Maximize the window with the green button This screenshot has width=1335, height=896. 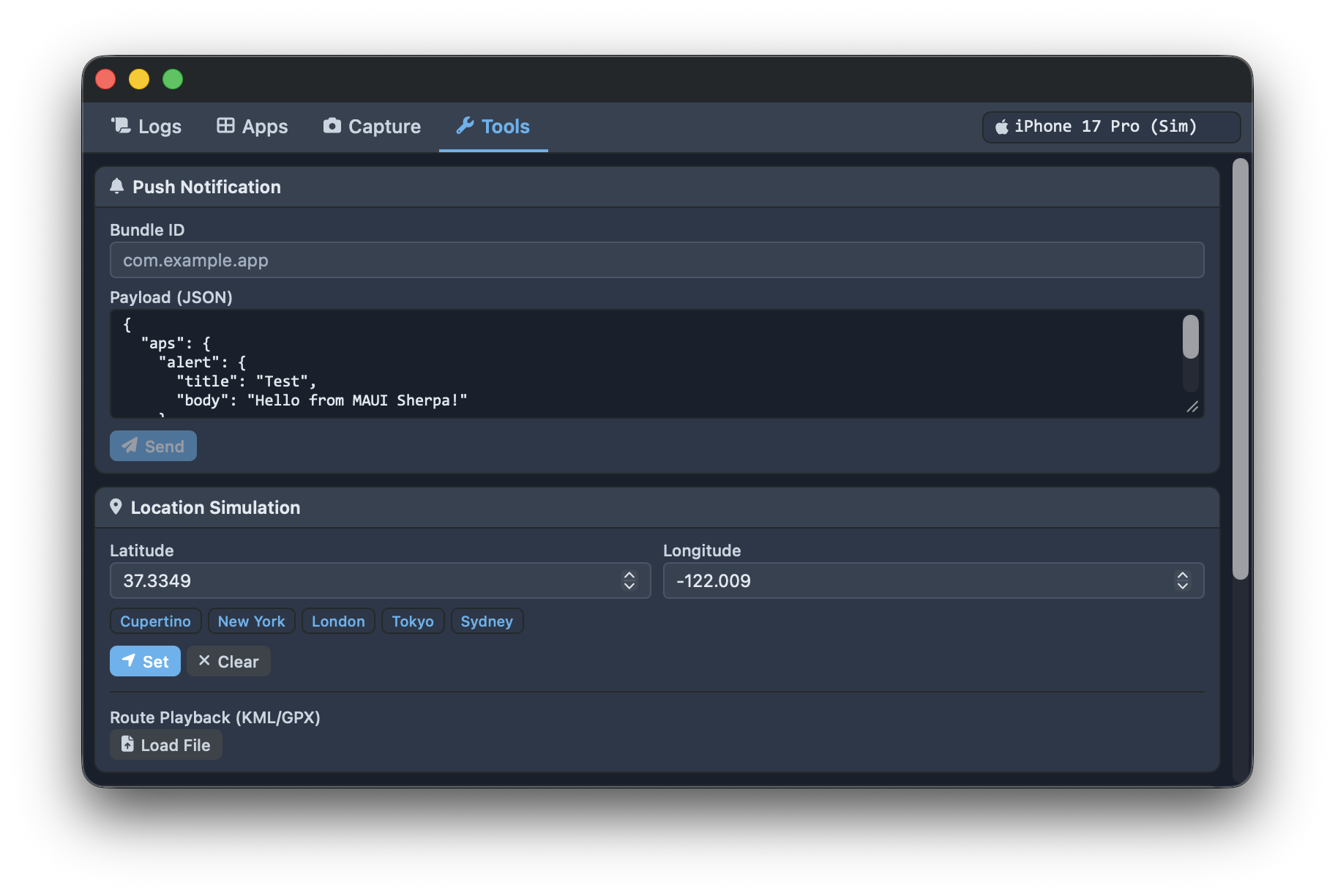pyautogui.click(x=173, y=79)
